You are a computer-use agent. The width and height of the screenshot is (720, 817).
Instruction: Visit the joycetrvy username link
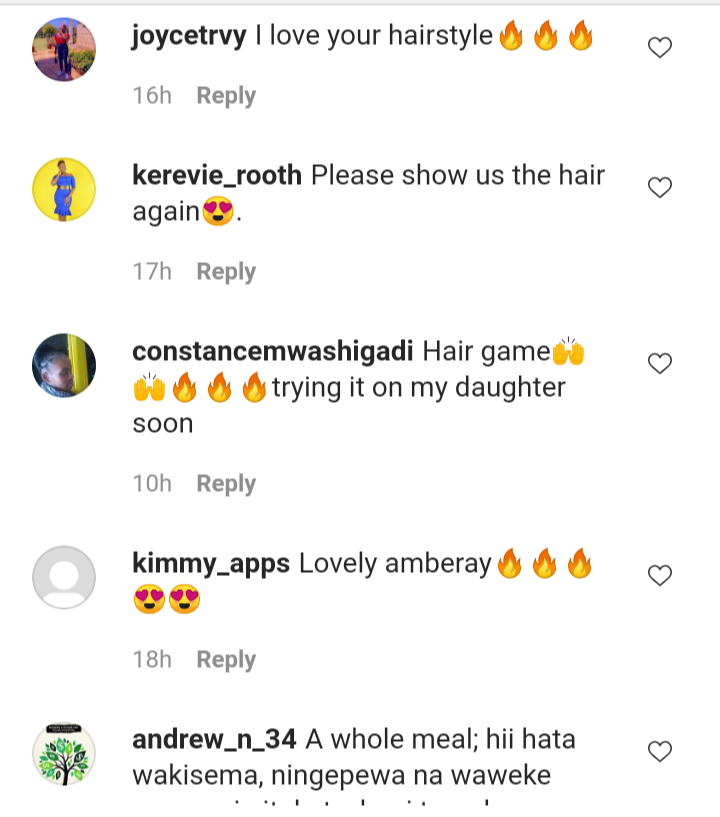pyautogui.click(x=189, y=36)
